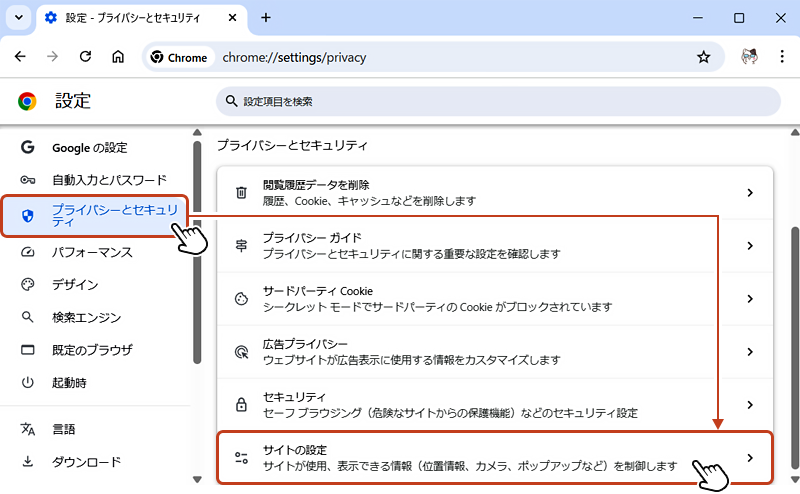Image resolution: width=800 pixels, height=494 pixels.
Task: Open プライバシー ガイド row
Action: point(495,245)
